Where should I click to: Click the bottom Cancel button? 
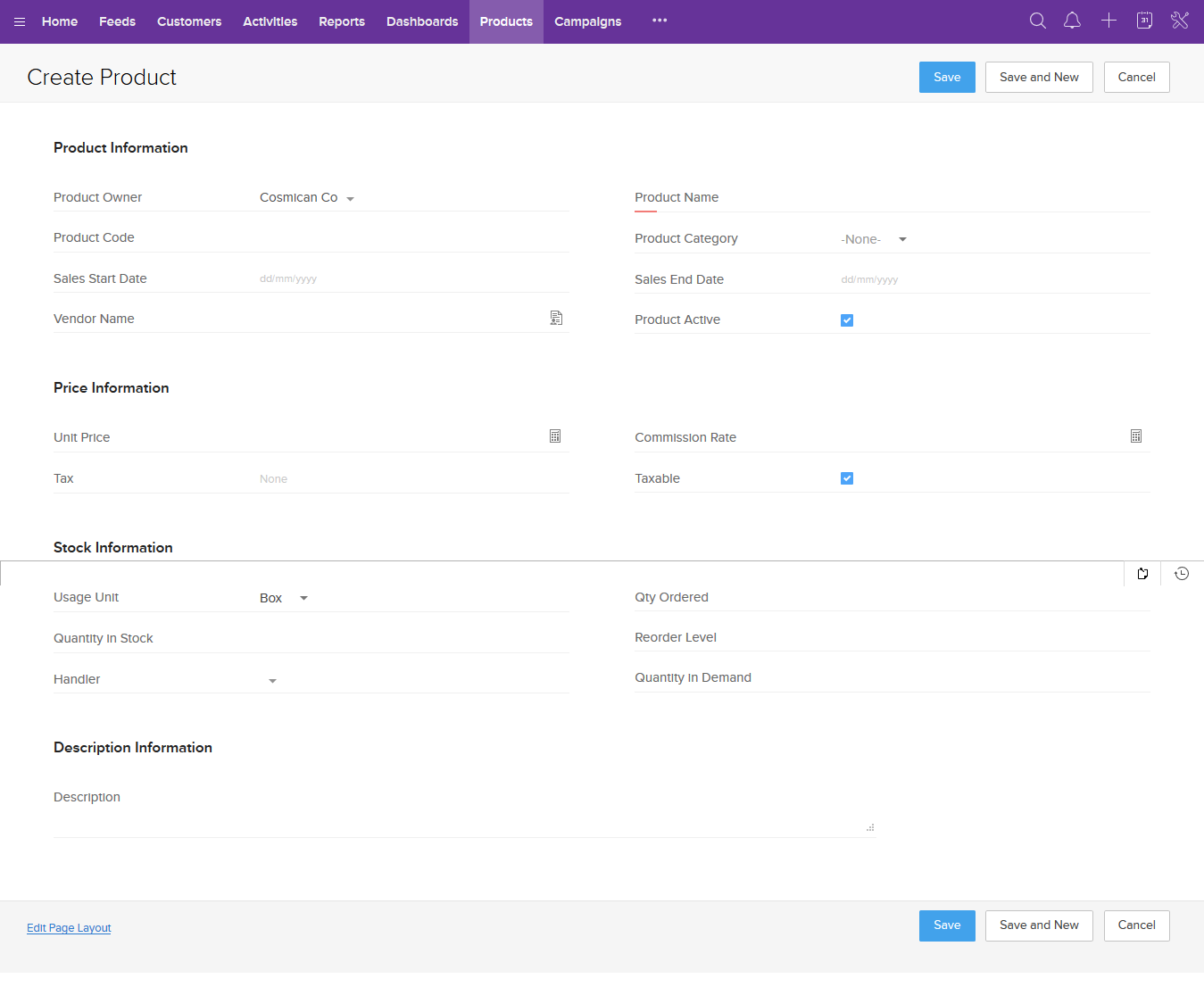point(1137,925)
